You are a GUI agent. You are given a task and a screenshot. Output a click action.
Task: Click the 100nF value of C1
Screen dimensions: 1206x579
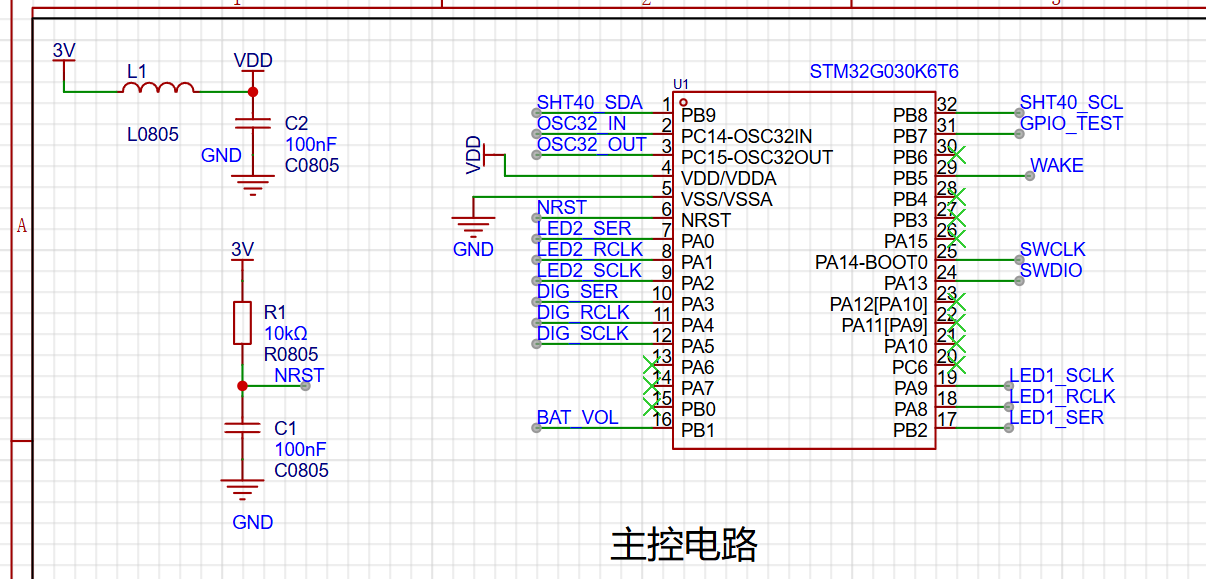pyautogui.click(x=300, y=449)
